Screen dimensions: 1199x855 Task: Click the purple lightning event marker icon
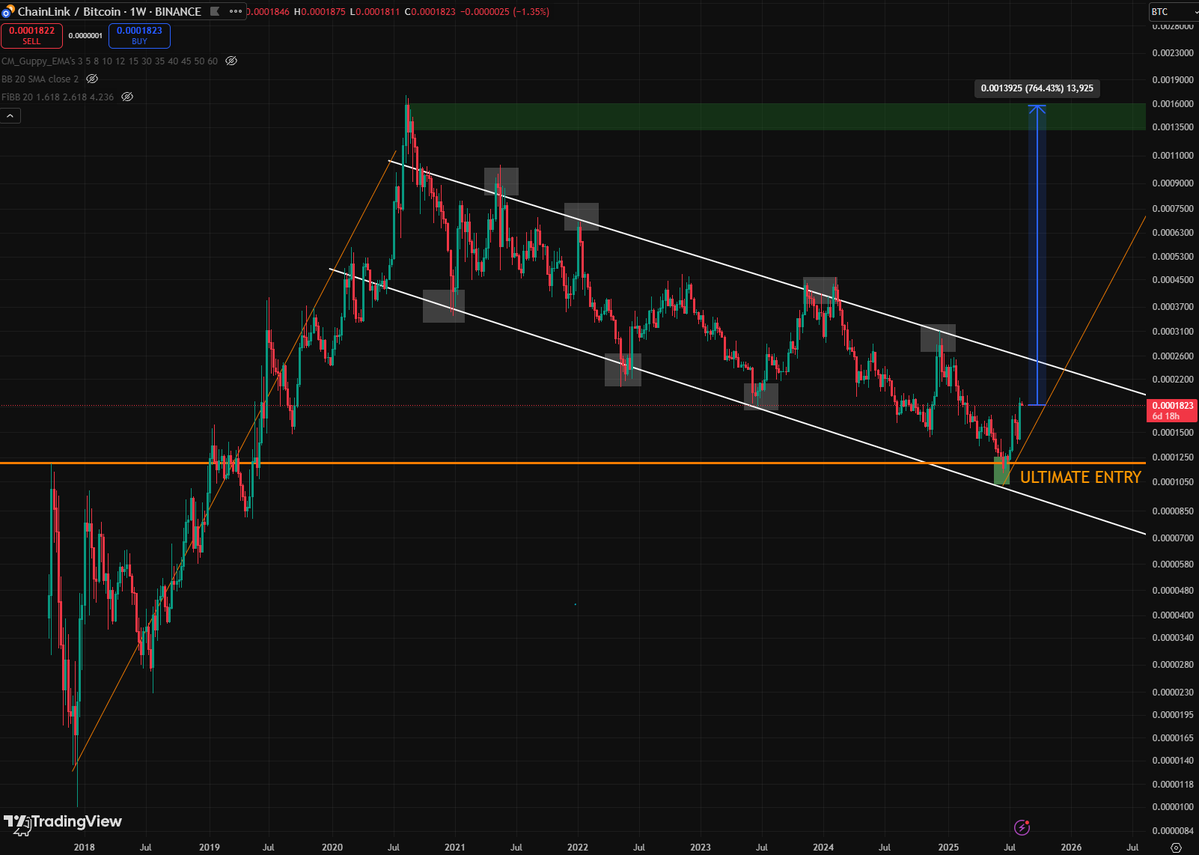(1022, 827)
